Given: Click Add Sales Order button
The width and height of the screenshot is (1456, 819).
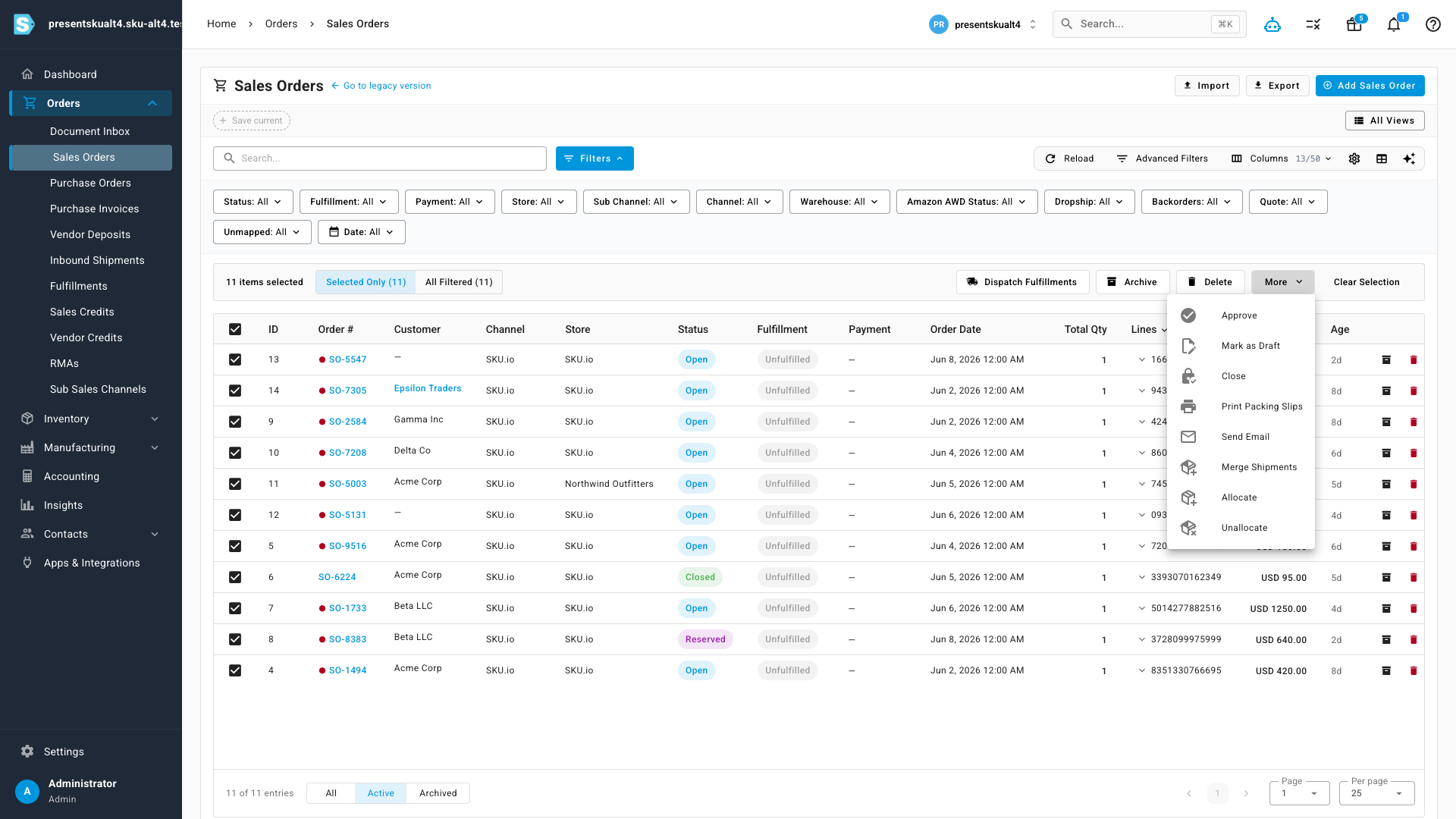Looking at the screenshot, I should coord(1370,86).
